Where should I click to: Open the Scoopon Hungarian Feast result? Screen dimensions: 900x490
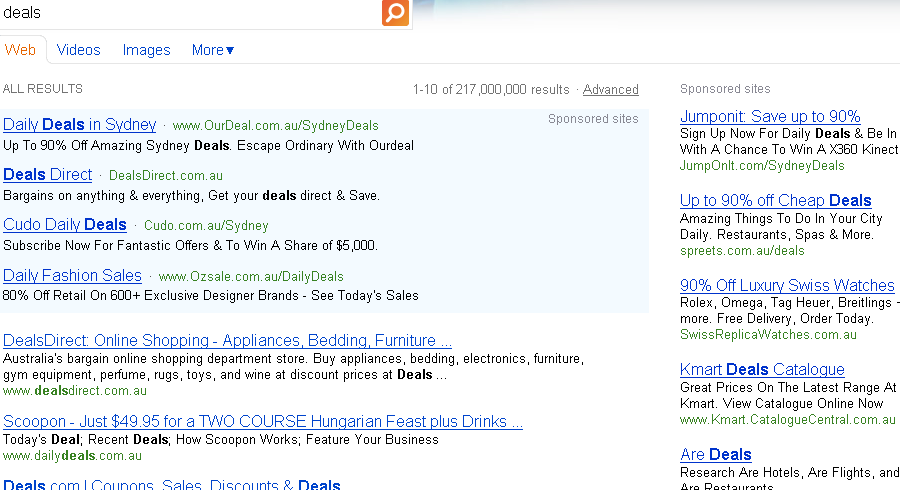[x=263, y=421]
